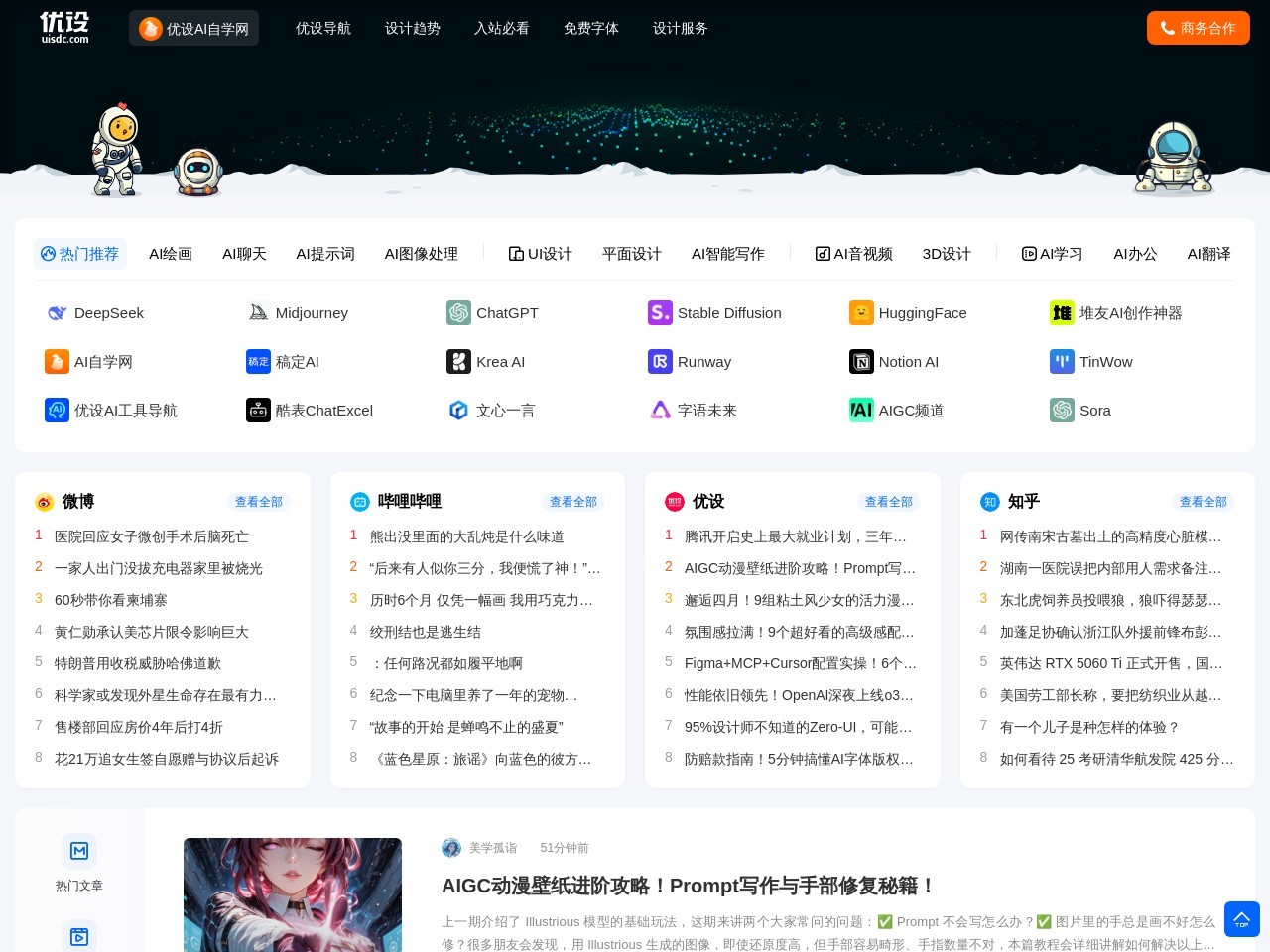Click the 优设 uisdc.com logo
Image resolution: width=1270 pixels, height=952 pixels.
click(x=64, y=27)
